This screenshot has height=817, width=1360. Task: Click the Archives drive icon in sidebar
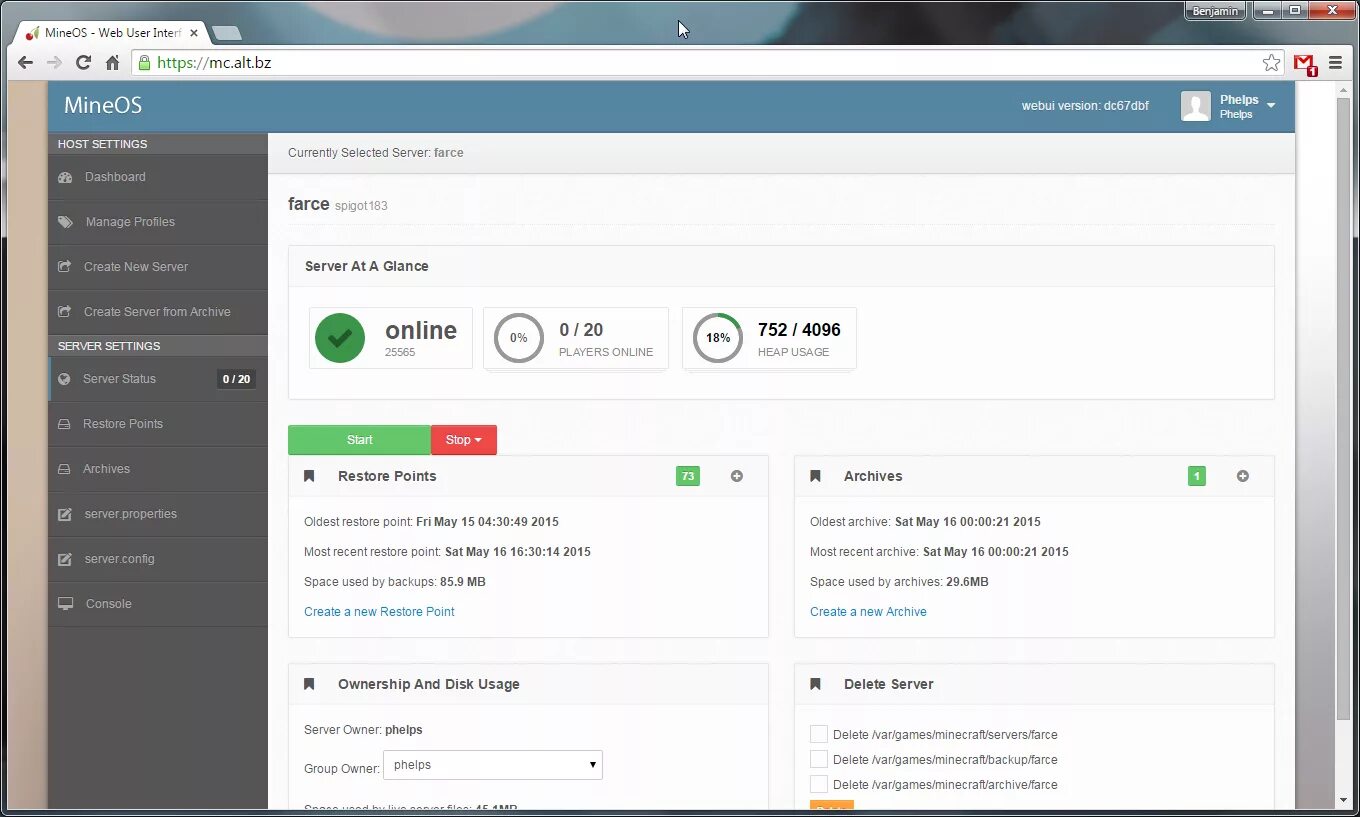click(x=64, y=469)
